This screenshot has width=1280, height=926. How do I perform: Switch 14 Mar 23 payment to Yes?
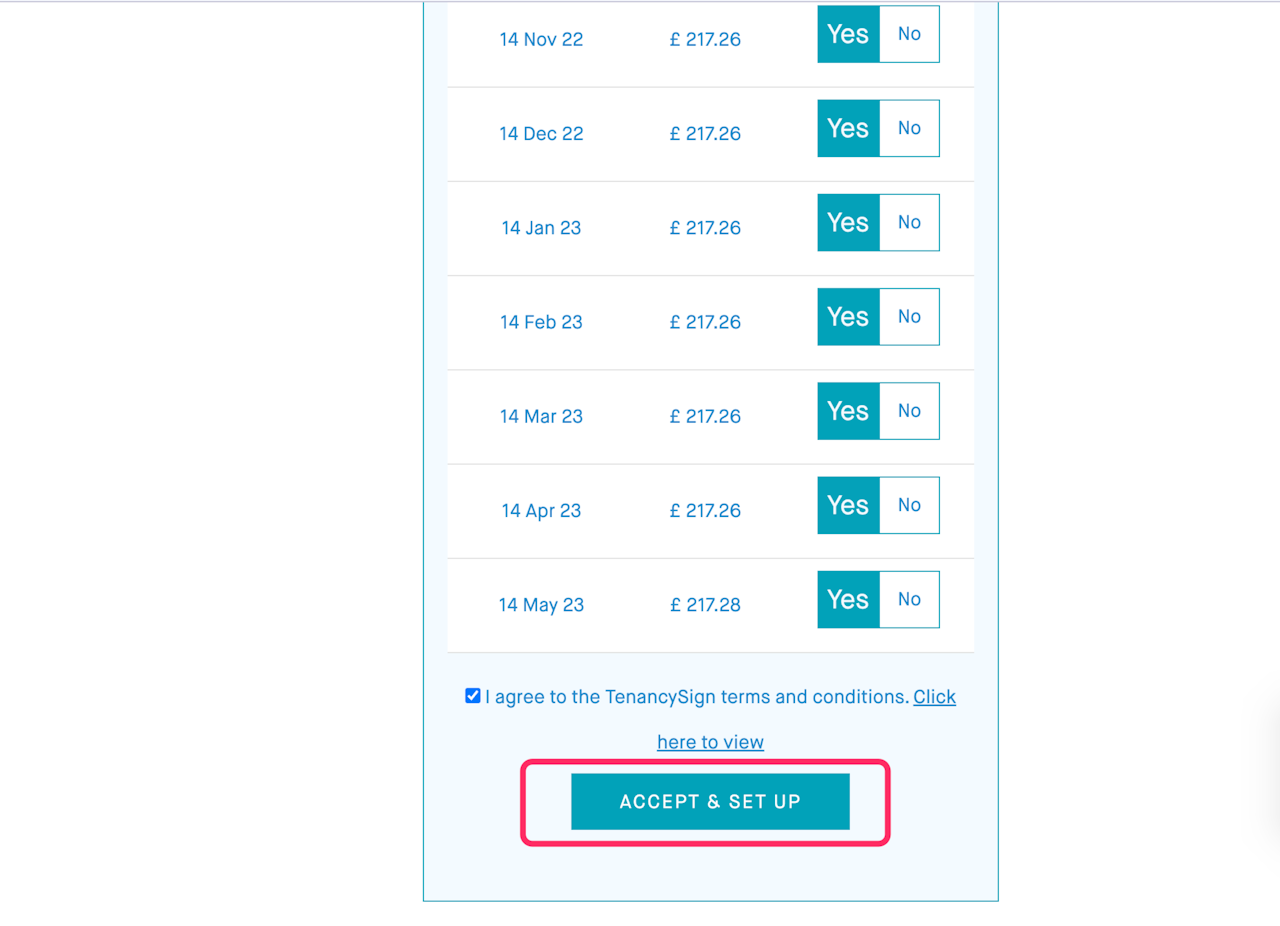[848, 411]
